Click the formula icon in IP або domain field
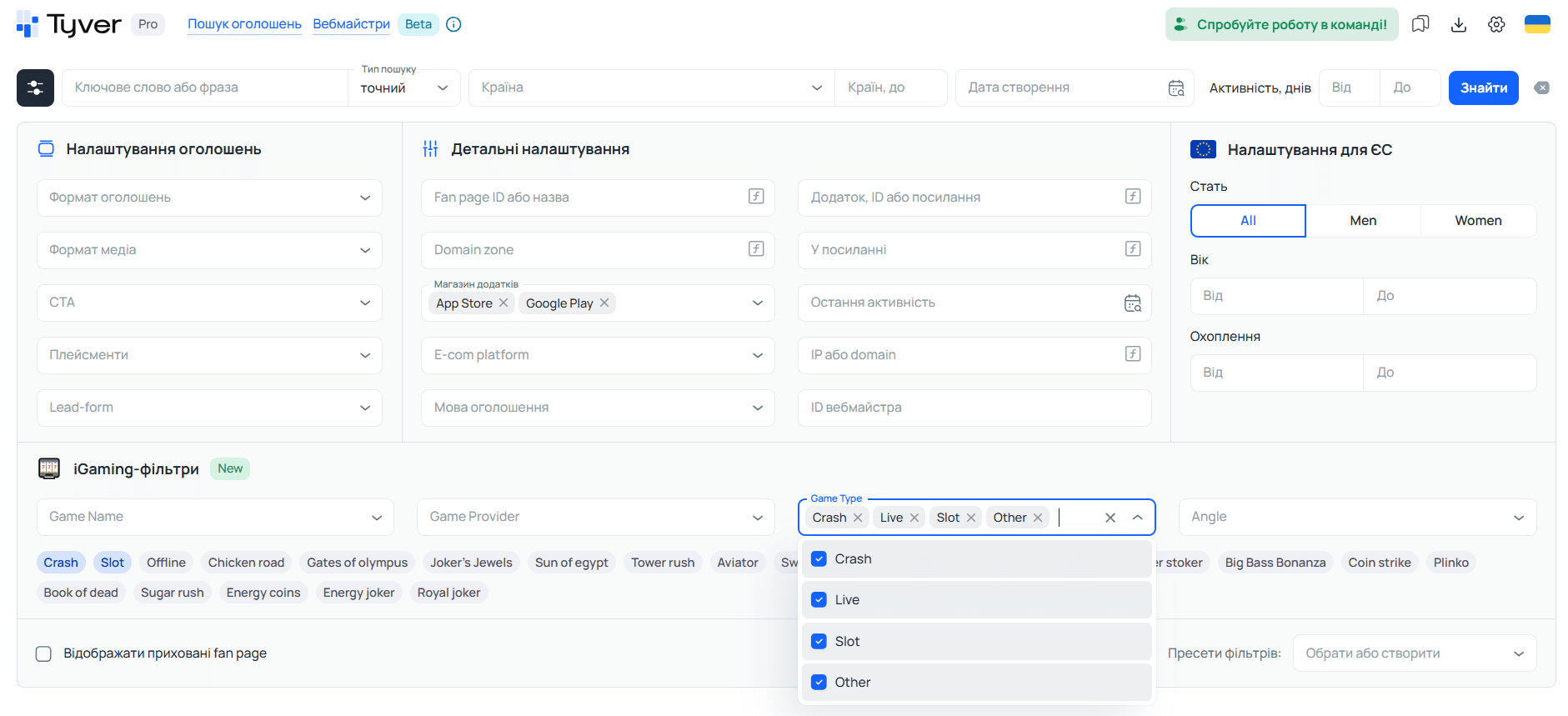This screenshot has width=1568, height=716. pos(1133,354)
